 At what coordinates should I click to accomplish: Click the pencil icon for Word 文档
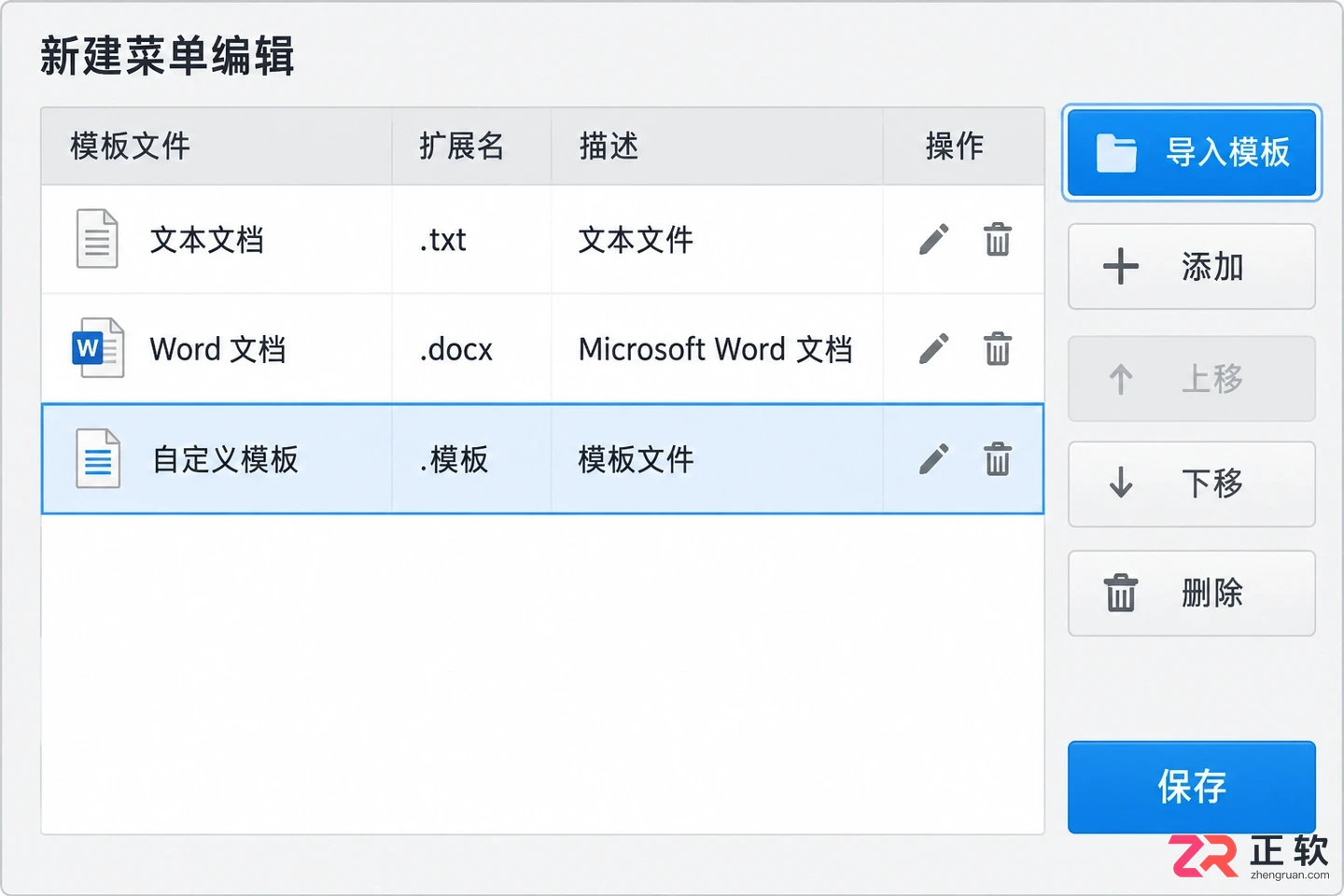pyautogui.click(x=934, y=349)
